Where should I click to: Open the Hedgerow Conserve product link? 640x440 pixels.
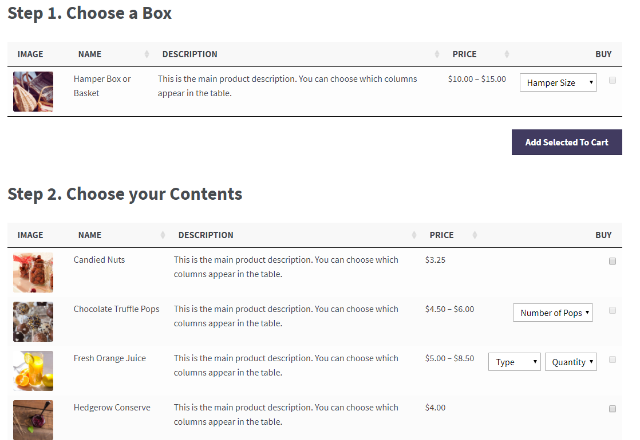point(112,407)
